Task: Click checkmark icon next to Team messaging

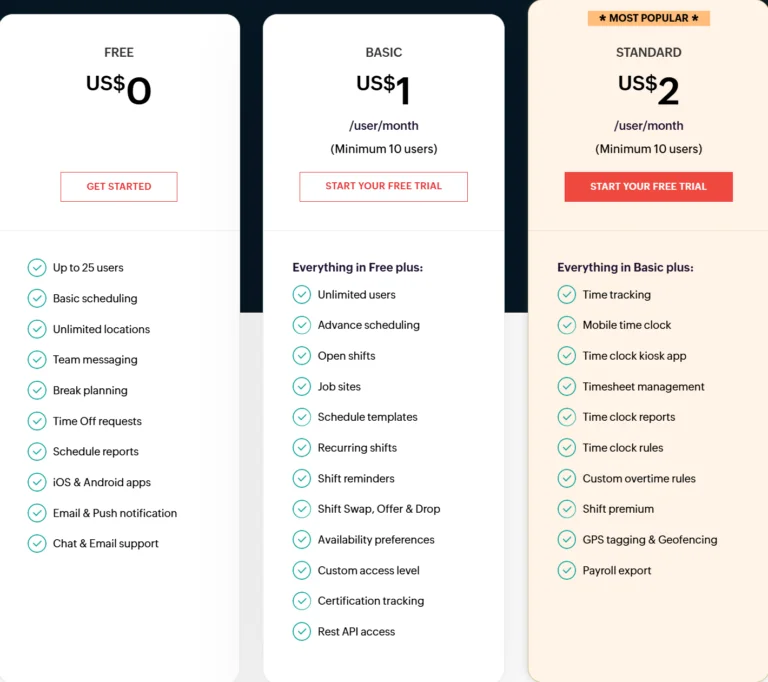Action: [37, 360]
